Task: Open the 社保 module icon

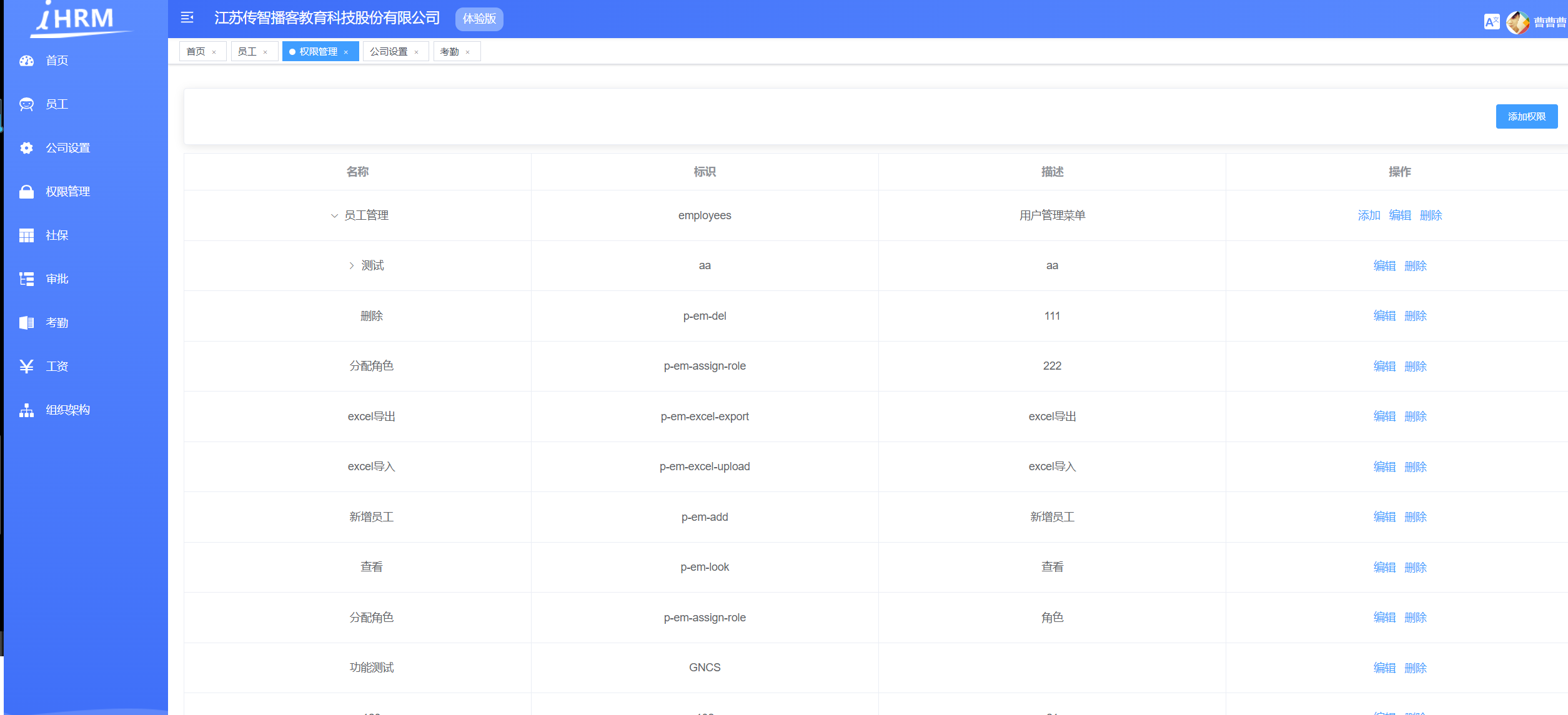Action: [x=27, y=235]
